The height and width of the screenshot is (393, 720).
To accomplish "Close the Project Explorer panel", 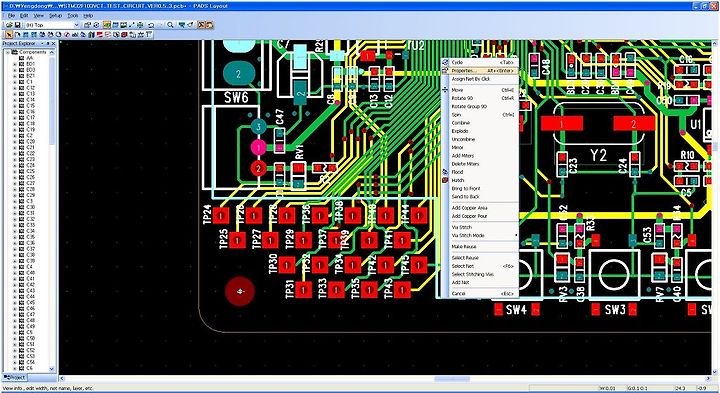I will click(53, 43).
